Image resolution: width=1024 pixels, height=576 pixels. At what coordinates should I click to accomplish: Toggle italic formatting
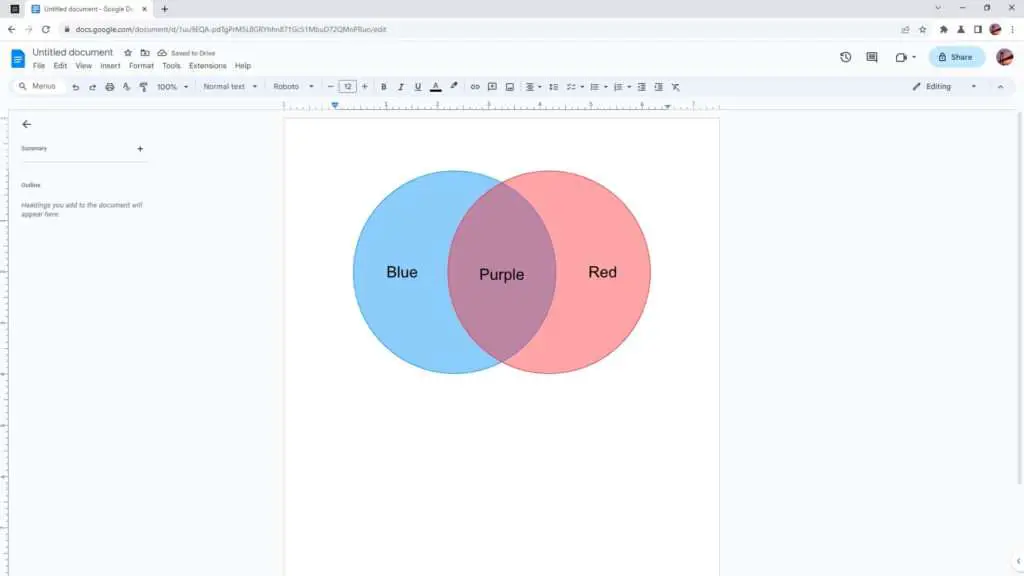(x=400, y=87)
